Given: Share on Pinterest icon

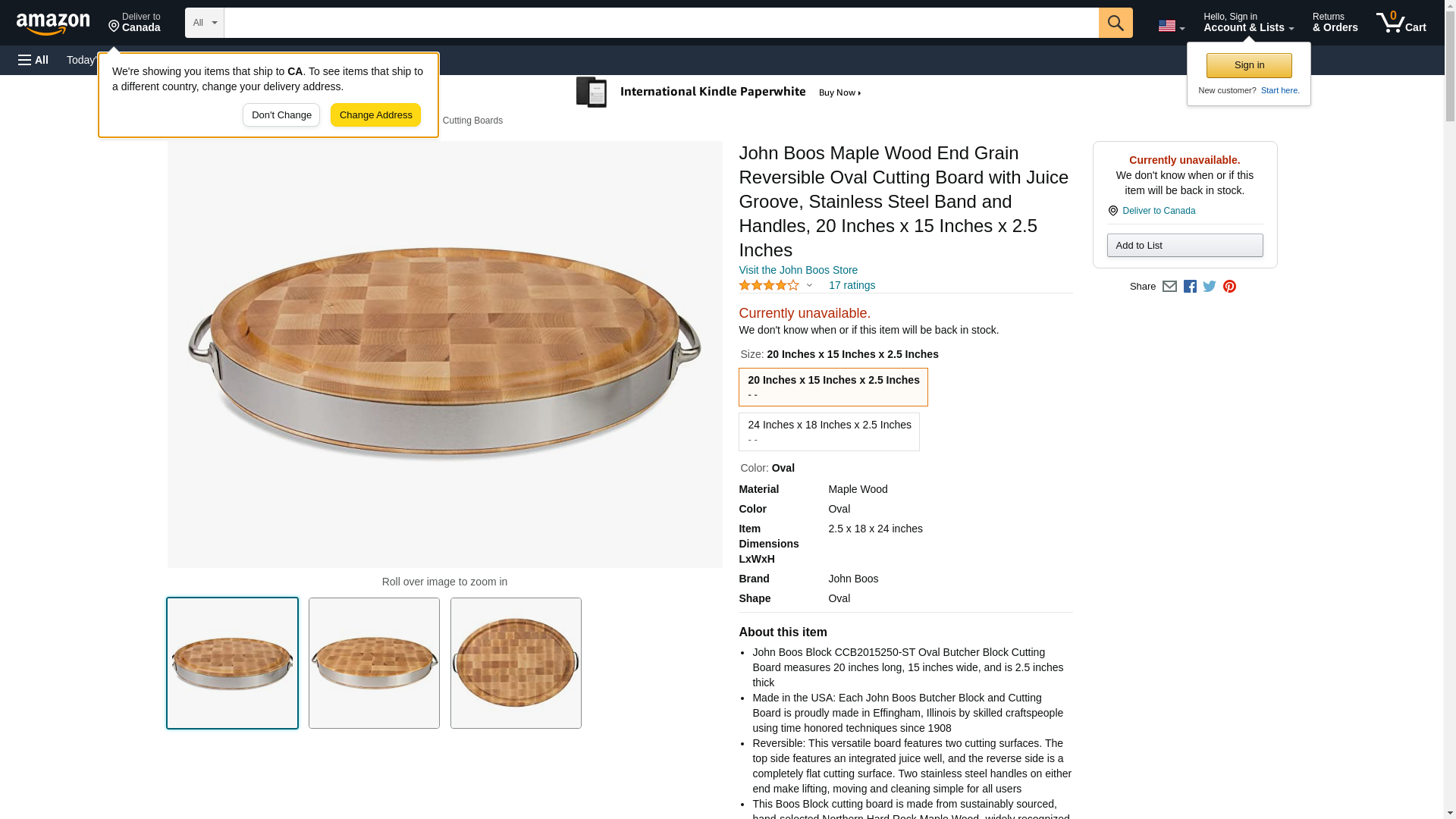Looking at the screenshot, I should click(x=1229, y=287).
